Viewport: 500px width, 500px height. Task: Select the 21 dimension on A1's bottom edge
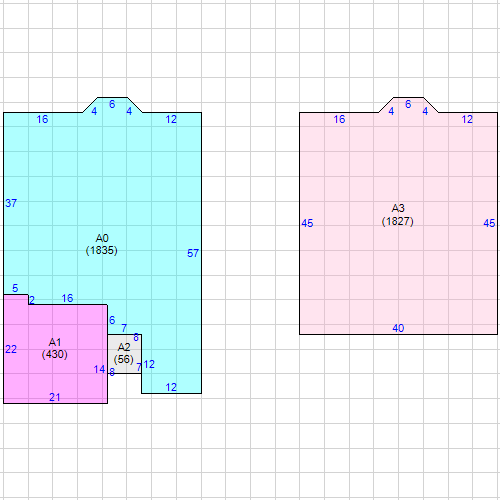point(55,397)
